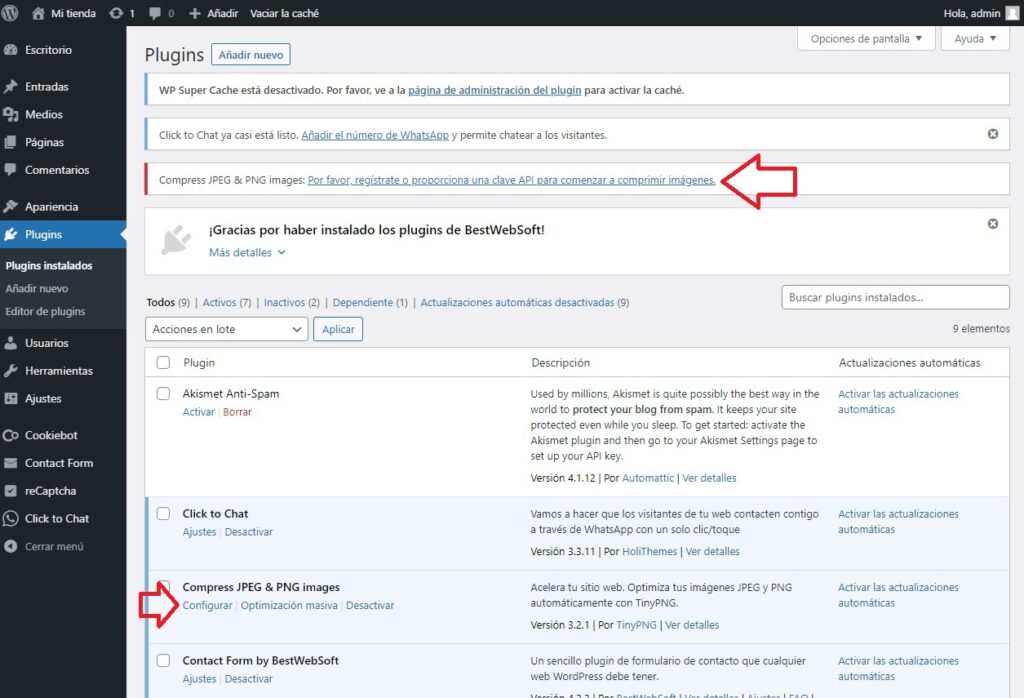The width and height of the screenshot is (1024, 698).
Task: Open Optimización masiva link
Action: click(x=289, y=605)
